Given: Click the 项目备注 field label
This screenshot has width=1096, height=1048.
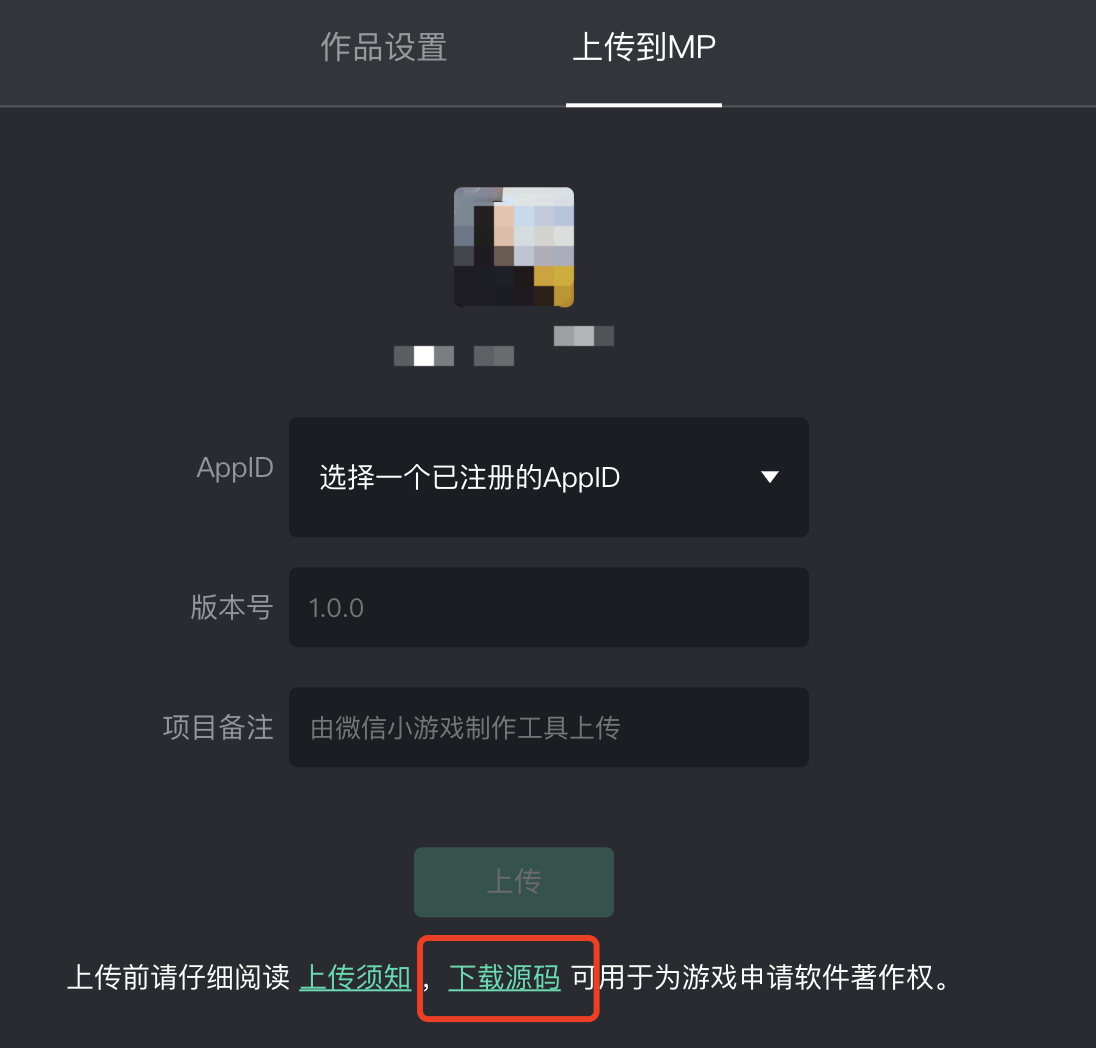Looking at the screenshot, I should (x=218, y=728).
